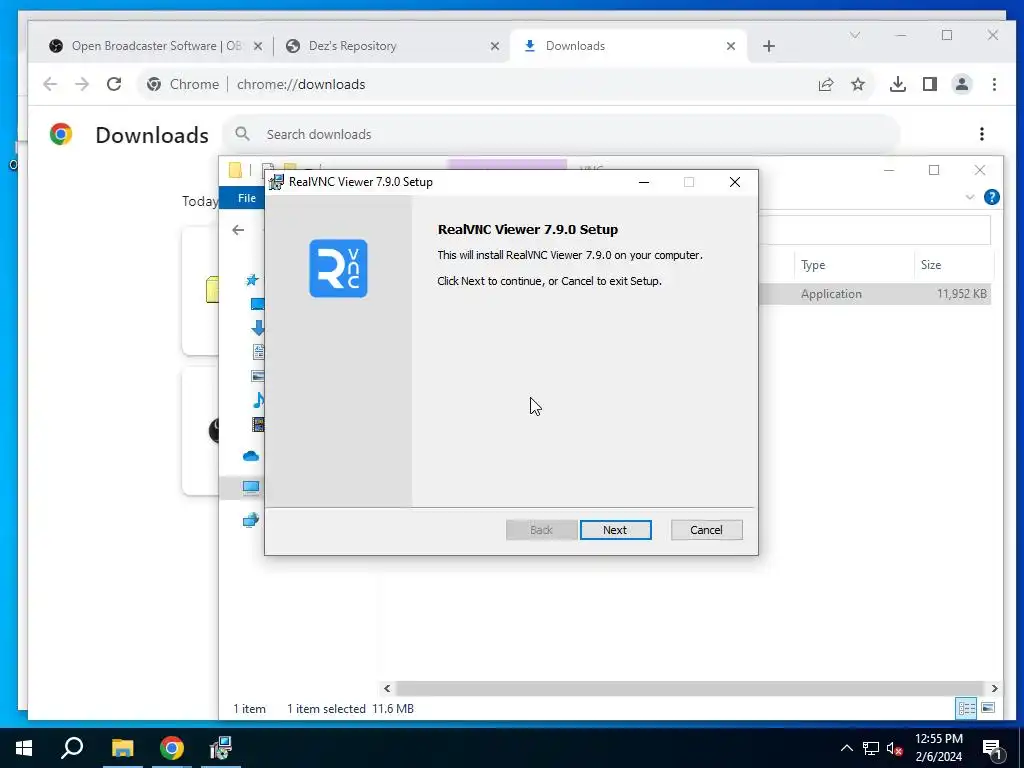1024x768 pixels.
Task: Click the network tray icon
Action: click(x=871, y=748)
